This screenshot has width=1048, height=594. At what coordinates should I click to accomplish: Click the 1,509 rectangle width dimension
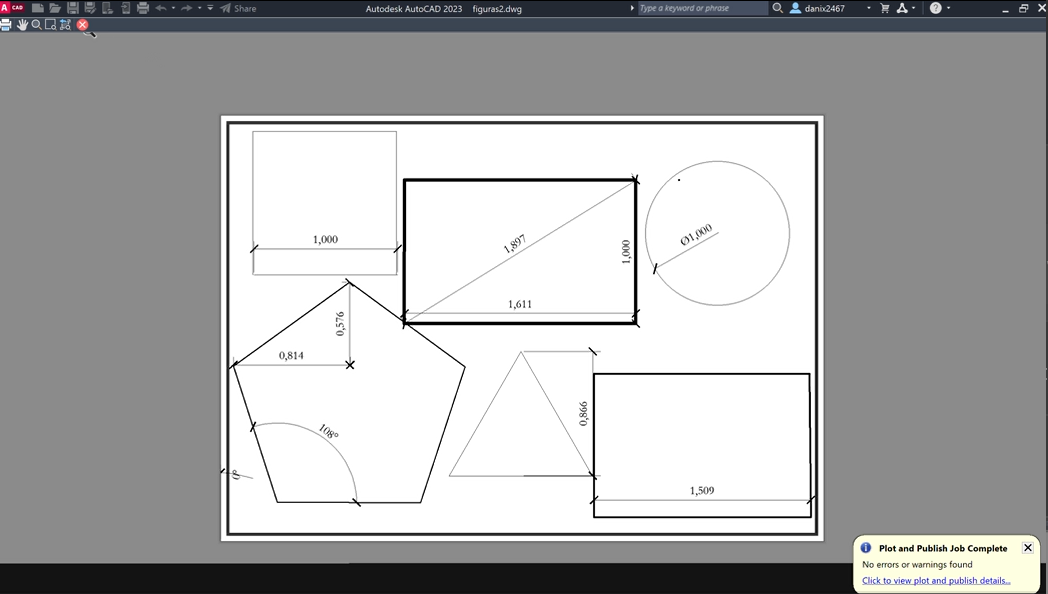[702, 490]
